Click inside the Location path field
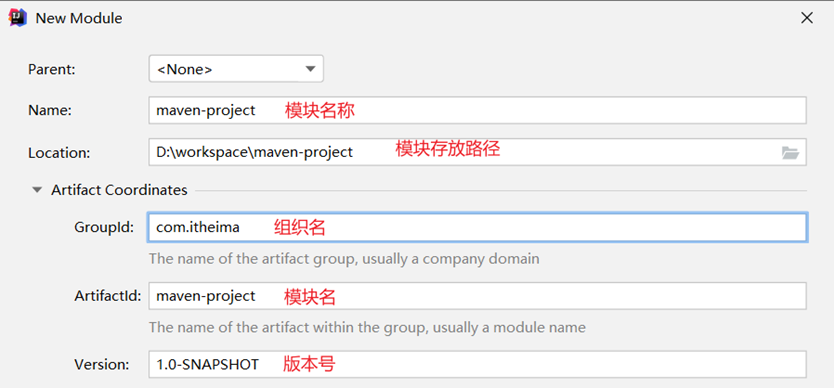Image resolution: width=834 pixels, height=388 pixels. tap(463, 152)
